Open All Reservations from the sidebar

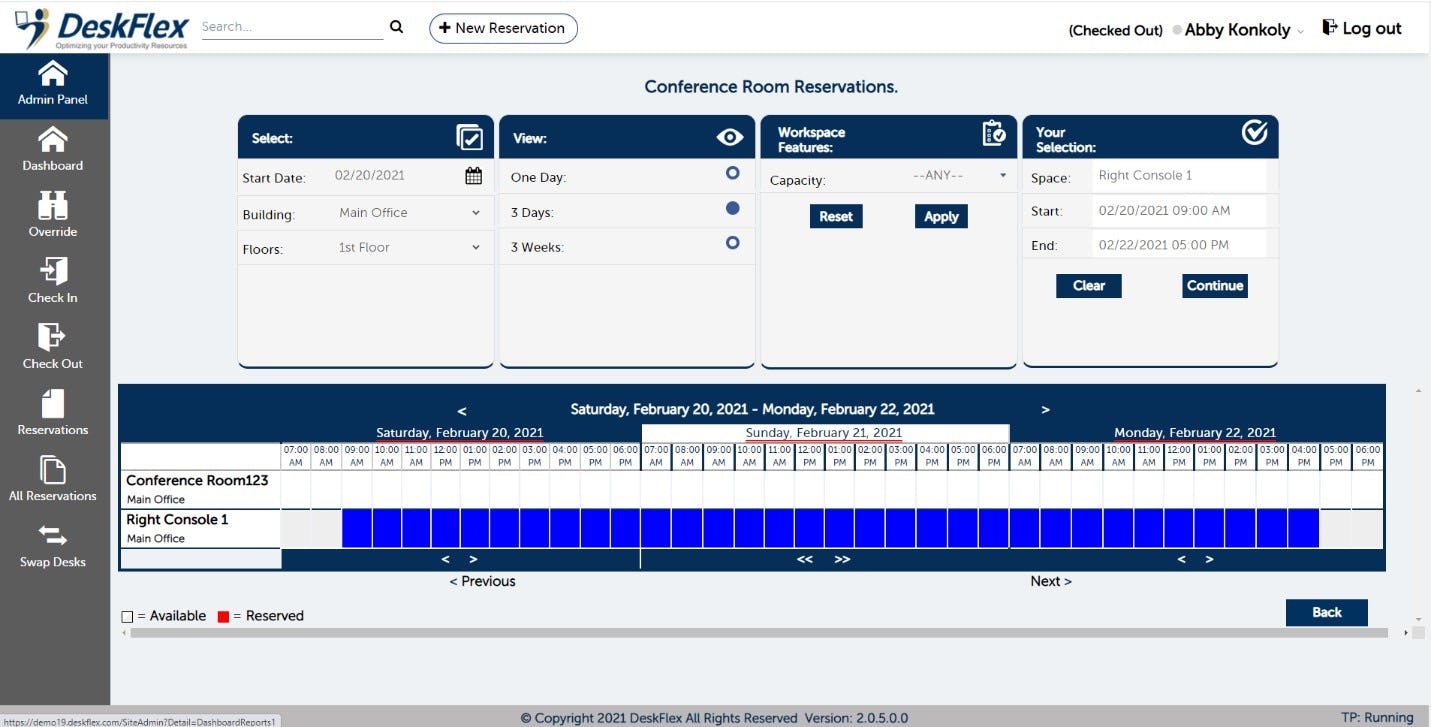pyautogui.click(x=52, y=471)
